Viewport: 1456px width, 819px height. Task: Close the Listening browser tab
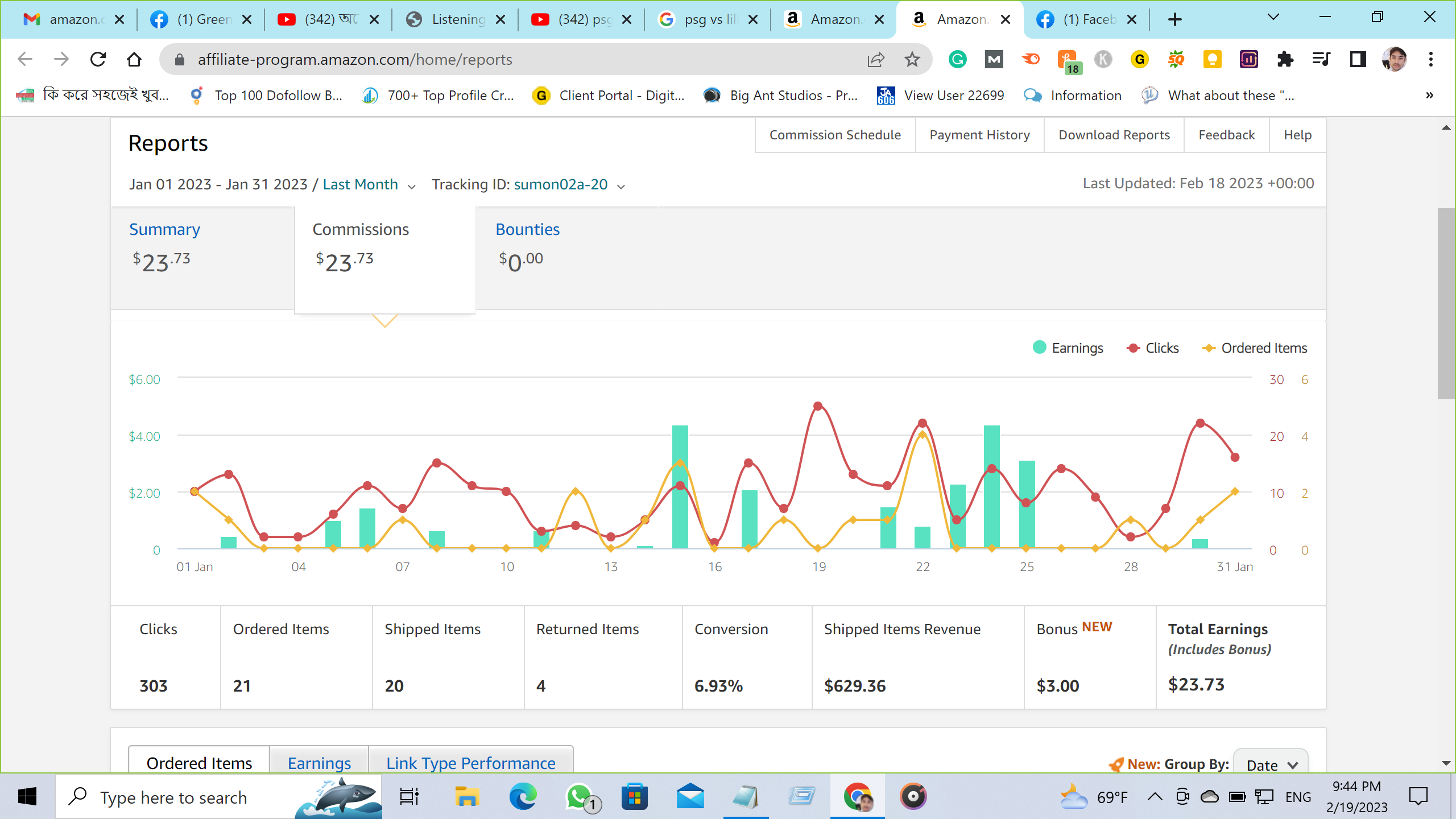(x=500, y=19)
